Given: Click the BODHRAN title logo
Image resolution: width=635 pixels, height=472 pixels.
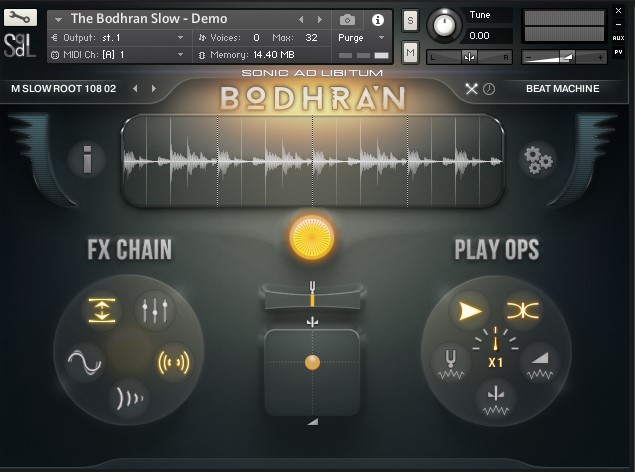Looking at the screenshot, I should coord(312,98).
